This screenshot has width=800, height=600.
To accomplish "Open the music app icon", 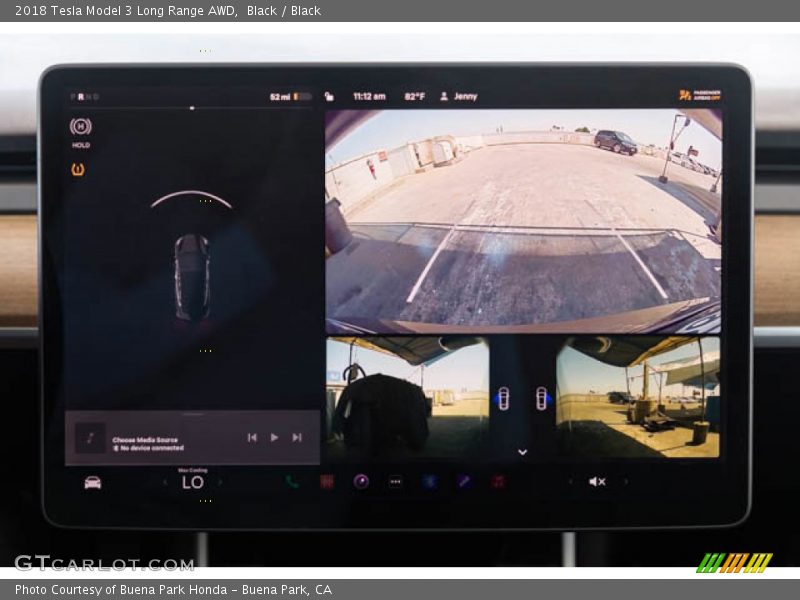I will pos(498,482).
